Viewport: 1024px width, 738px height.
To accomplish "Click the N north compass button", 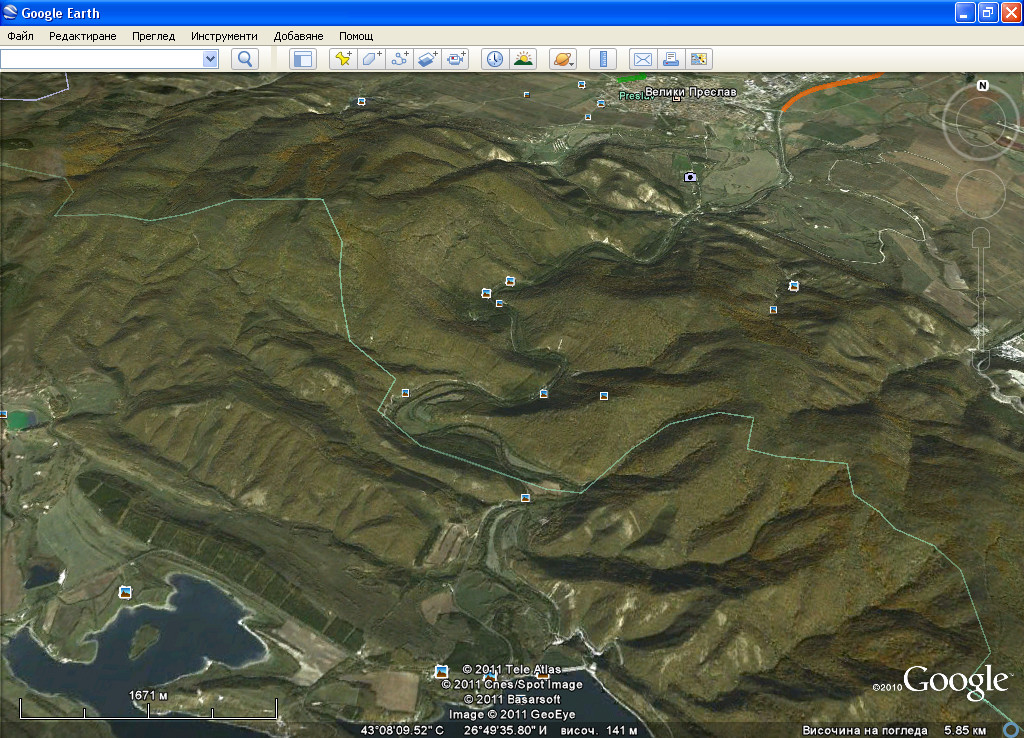I will pos(982,86).
